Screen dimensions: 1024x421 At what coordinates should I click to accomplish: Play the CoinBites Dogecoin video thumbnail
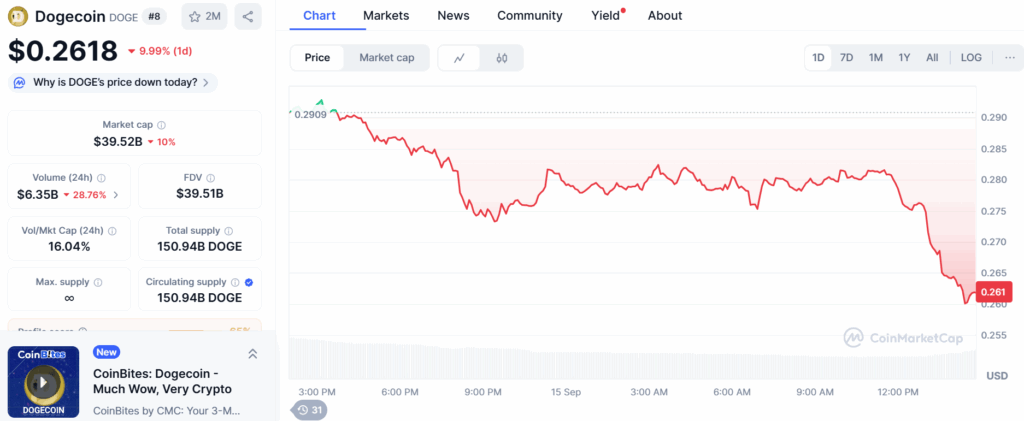(43, 381)
